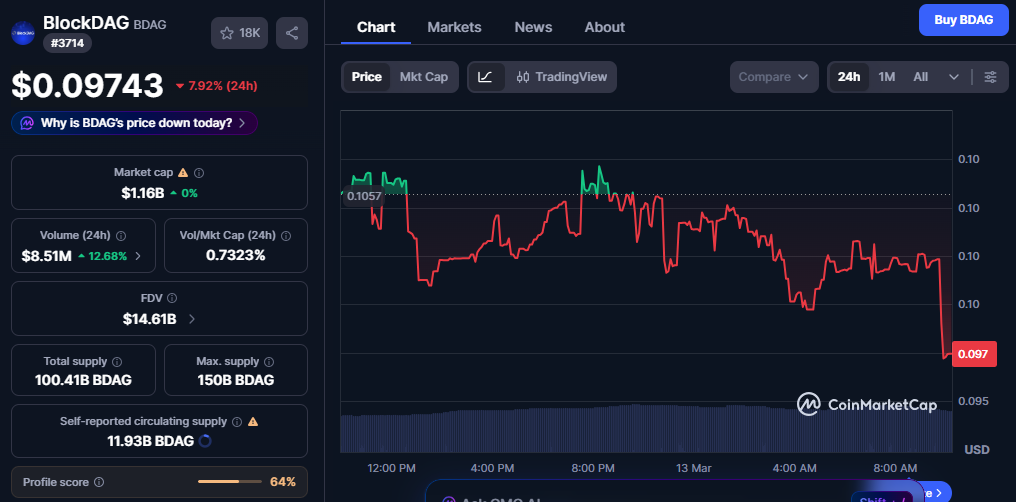
Task: Click the 11.93B BDAG circulating supply
Action: [x=150, y=441]
